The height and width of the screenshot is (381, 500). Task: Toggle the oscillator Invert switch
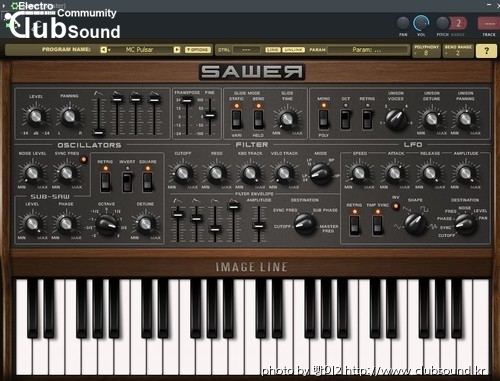coord(127,182)
